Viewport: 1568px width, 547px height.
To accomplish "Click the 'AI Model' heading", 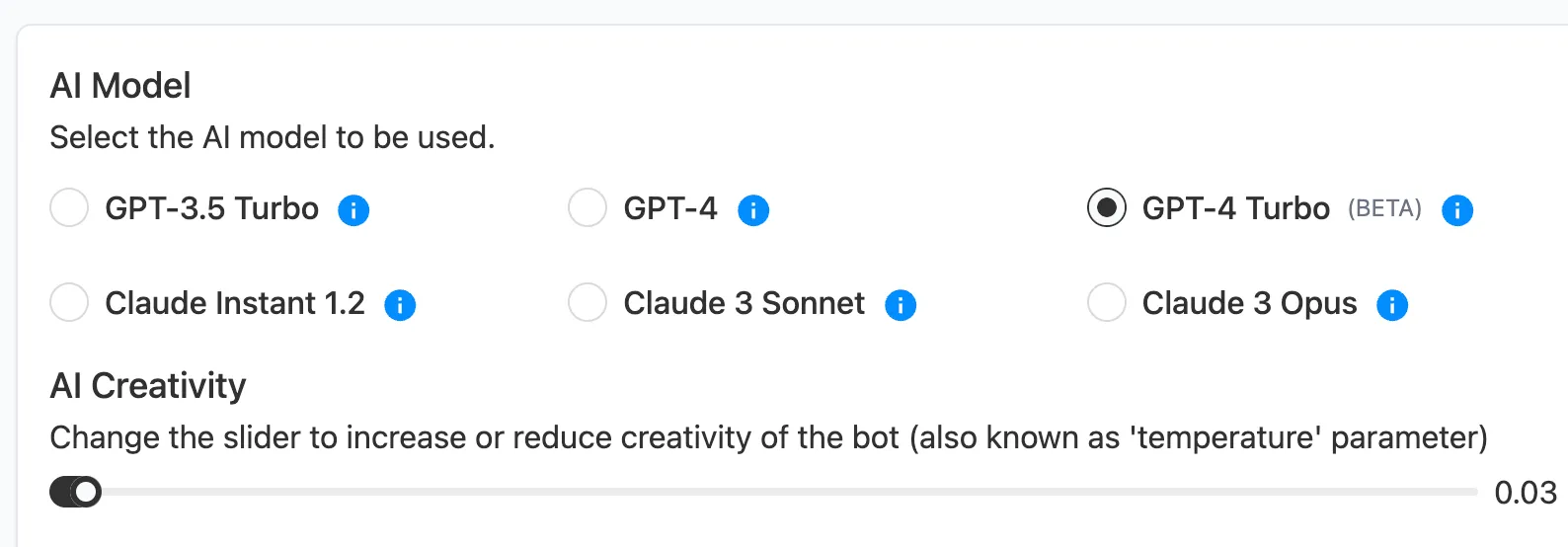I will click(120, 86).
